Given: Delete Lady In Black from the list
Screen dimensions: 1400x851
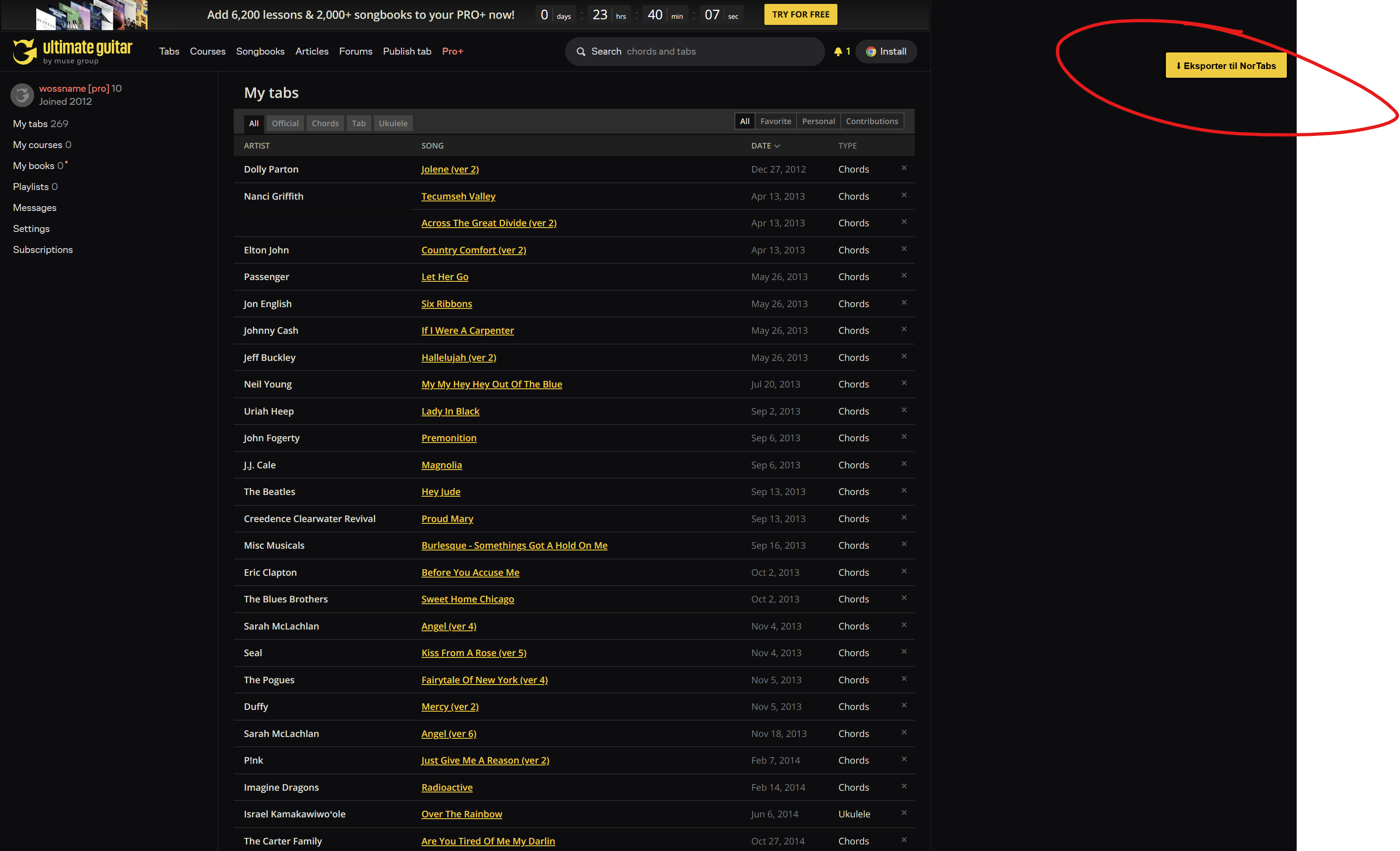Looking at the screenshot, I should 904,410.
